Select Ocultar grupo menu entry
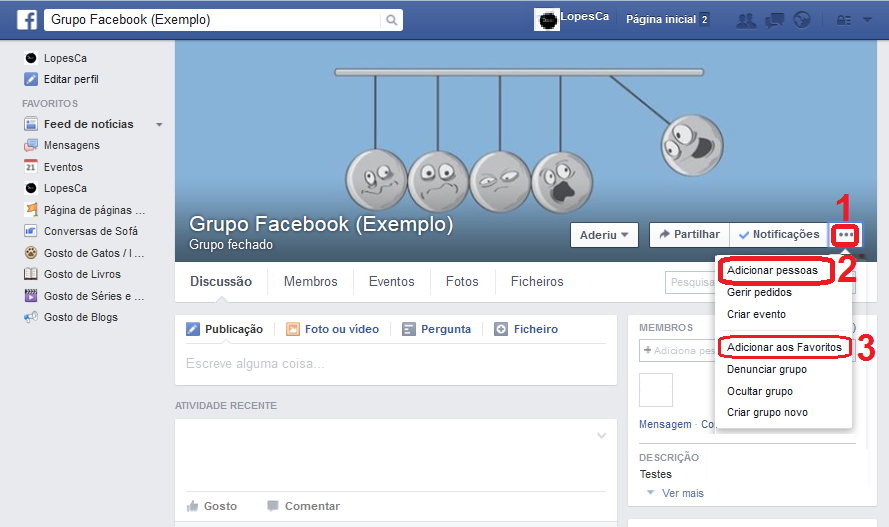This screenshot has width=889, height=527. (x=760, y=392)
